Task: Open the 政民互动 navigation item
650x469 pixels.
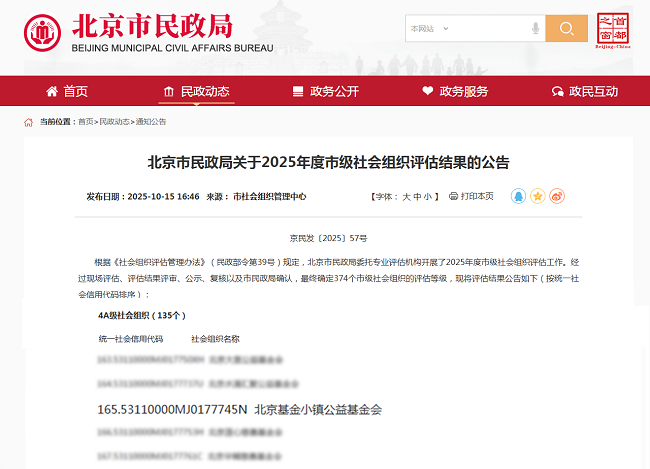Action: (584, 91)
